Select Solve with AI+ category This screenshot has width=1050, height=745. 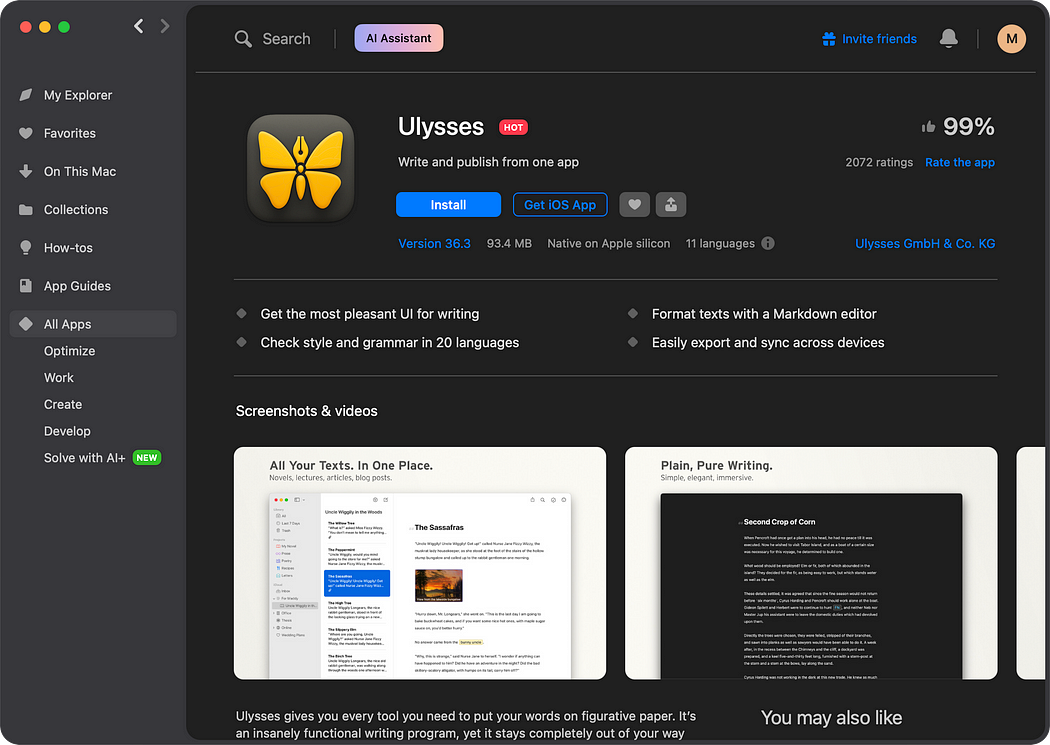coord(85,457)
